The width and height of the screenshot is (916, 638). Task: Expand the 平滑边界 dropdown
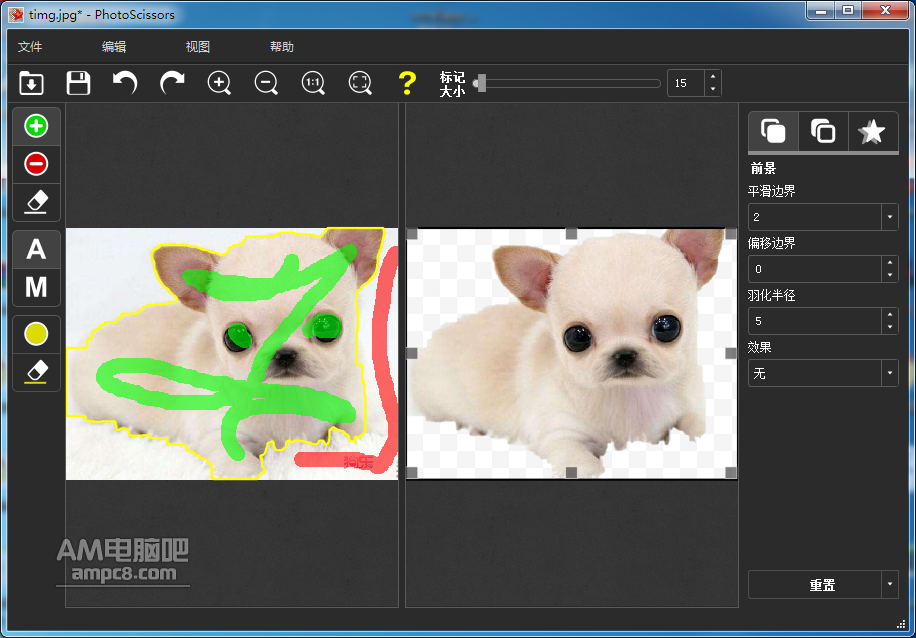[x=890, y=217]
